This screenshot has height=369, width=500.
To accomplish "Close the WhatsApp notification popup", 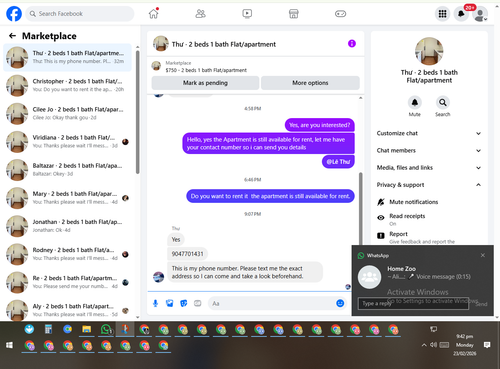I will [483, 255].
